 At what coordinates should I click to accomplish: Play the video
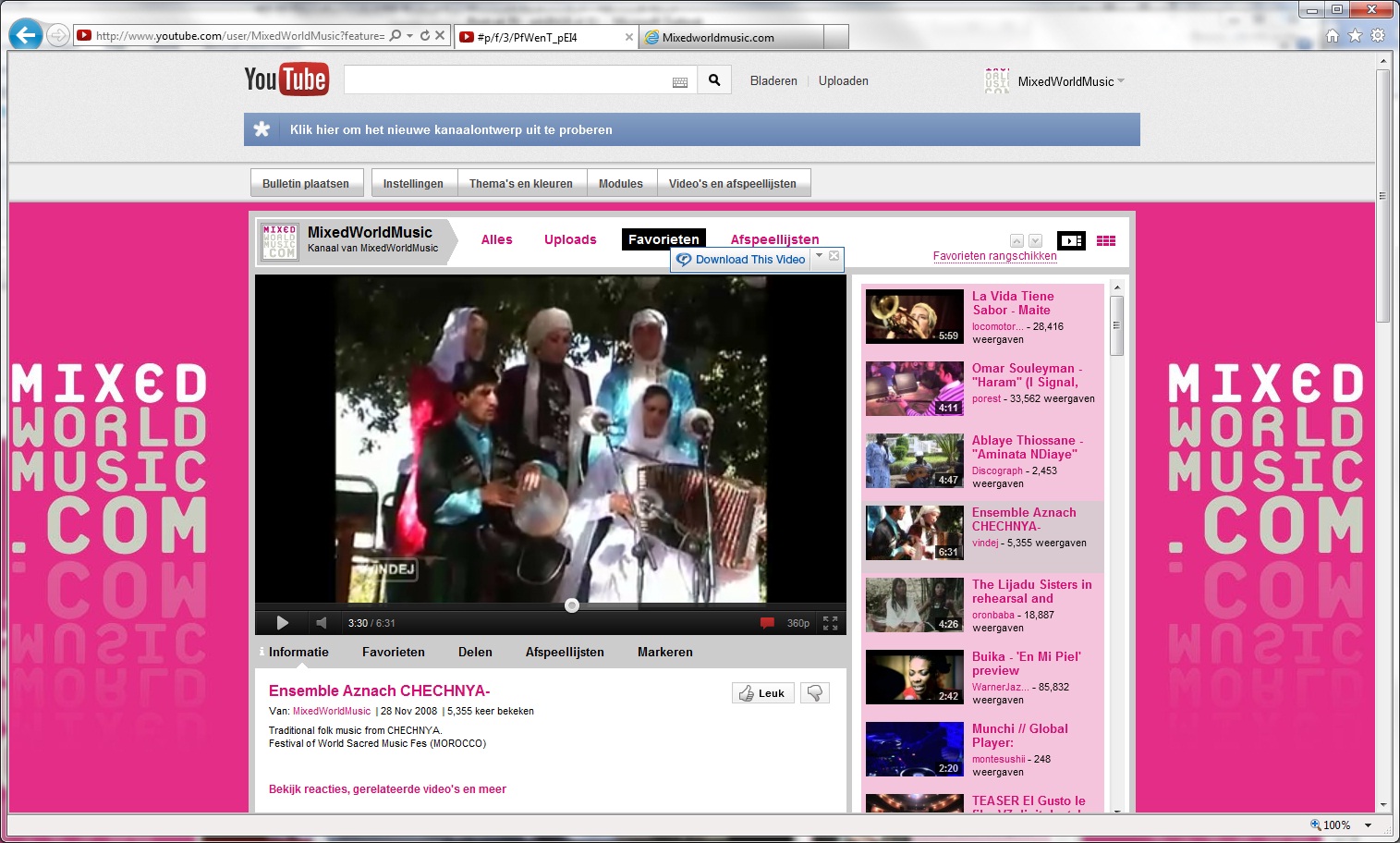283,623
